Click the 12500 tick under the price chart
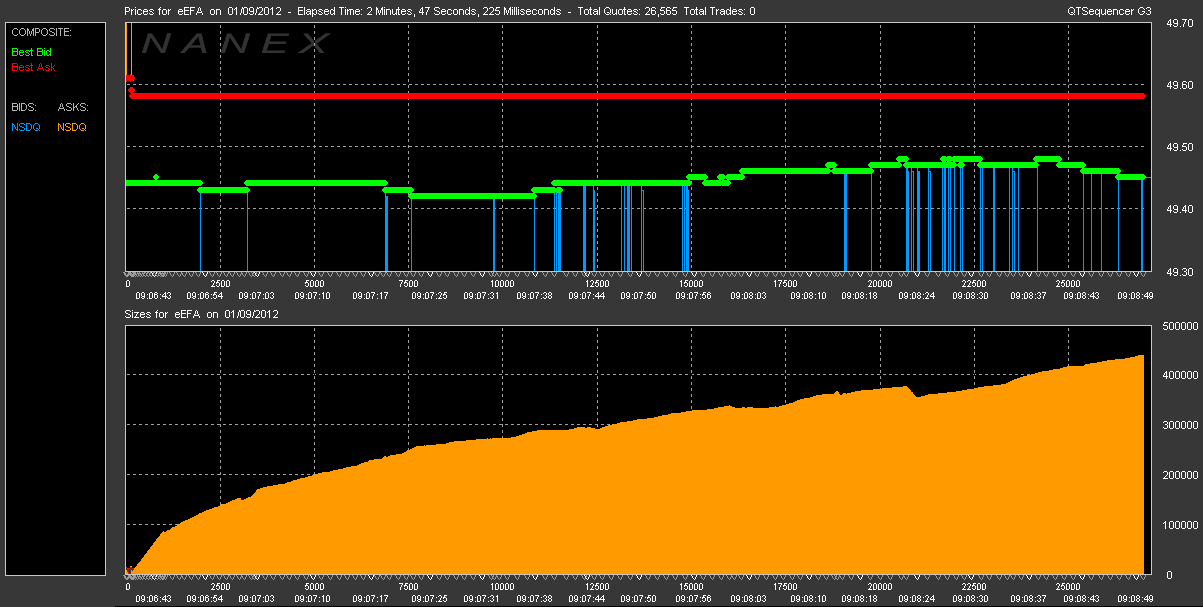 click(x=596, y=284)
